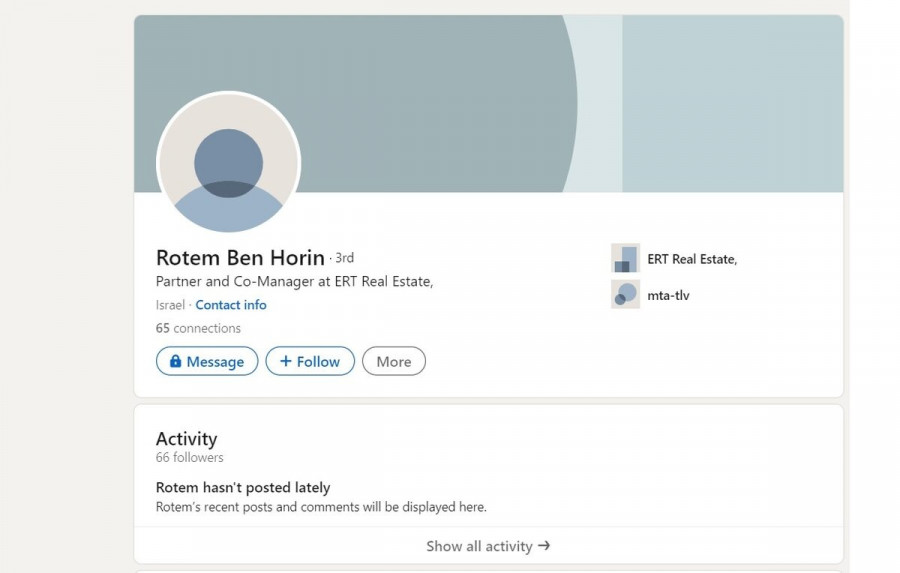Viewport: 900px width, 573px height.
Task: Click the plus icon on Follow button
Action: click(285, 361)
